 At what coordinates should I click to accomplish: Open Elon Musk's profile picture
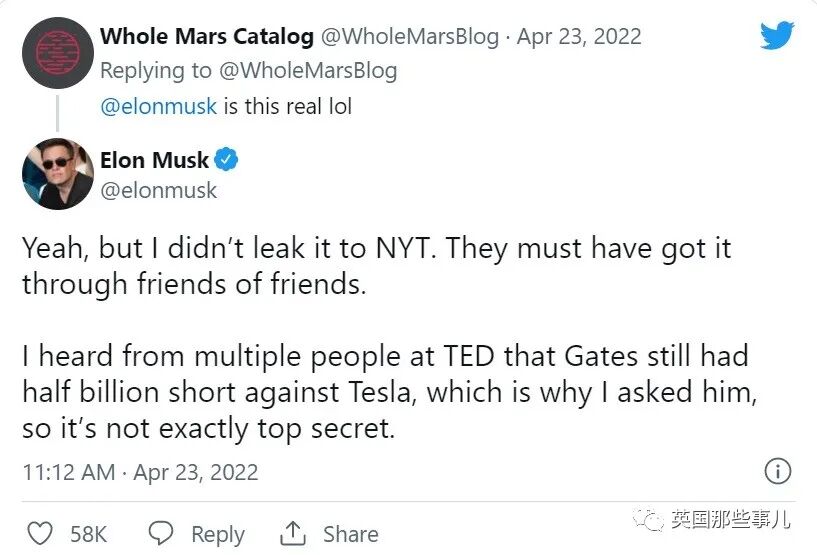pyautogui.click(x=58, y=174)
